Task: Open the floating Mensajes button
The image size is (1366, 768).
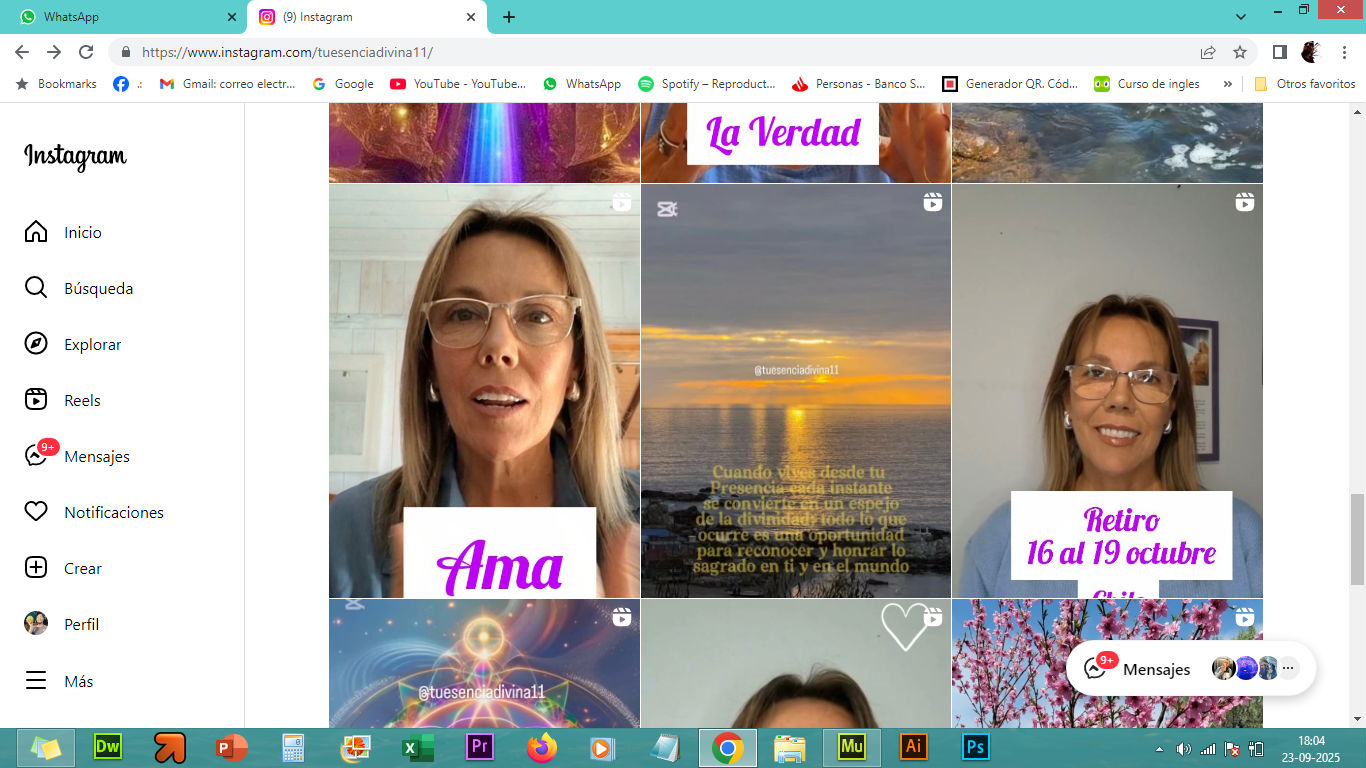Action: point(1142,669)
